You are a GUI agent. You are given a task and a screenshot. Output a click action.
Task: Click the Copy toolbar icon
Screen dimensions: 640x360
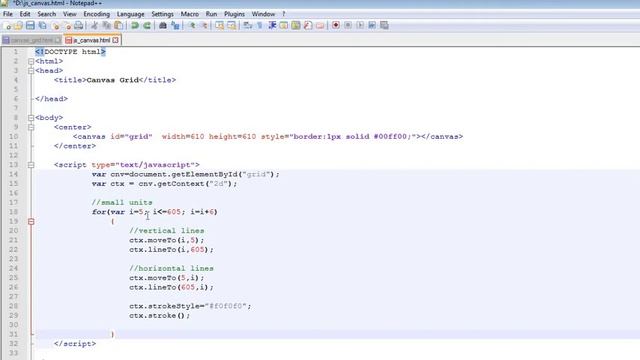(x=107, y=26)
